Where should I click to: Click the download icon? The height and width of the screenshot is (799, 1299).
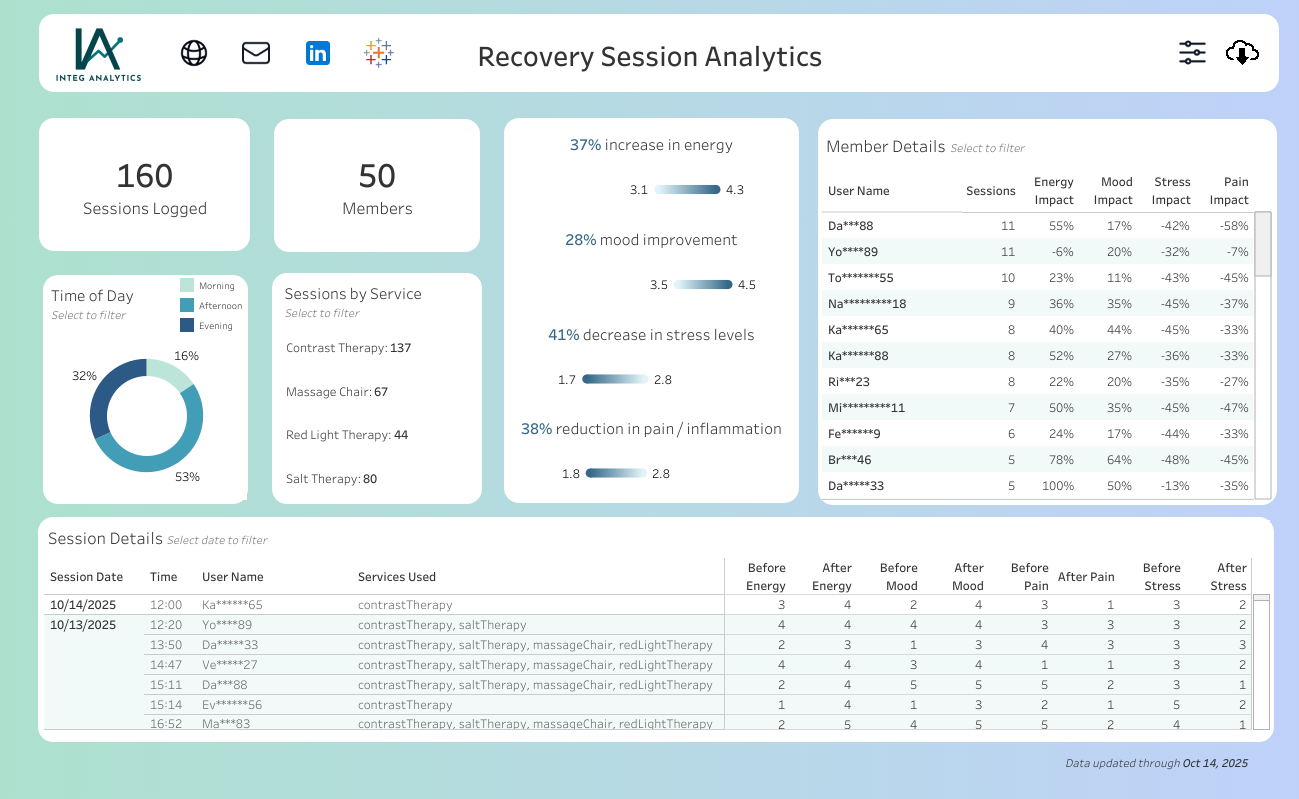click(1242, 52)
